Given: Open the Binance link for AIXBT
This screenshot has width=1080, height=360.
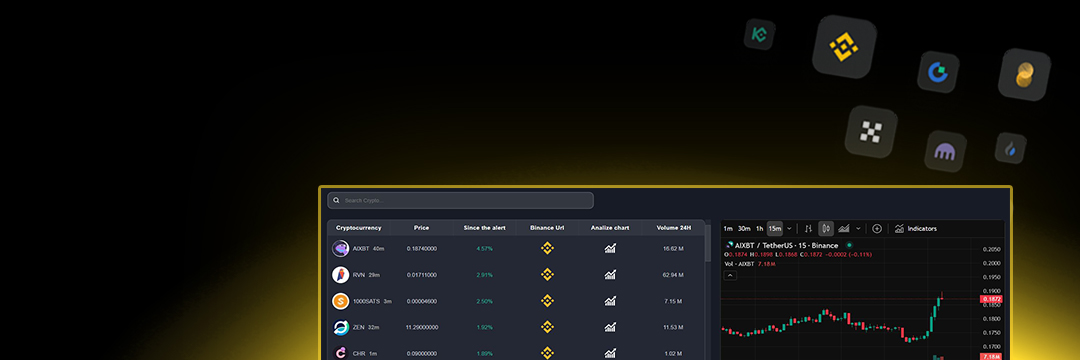Looking at the screenshot, I should pos(547,248).
